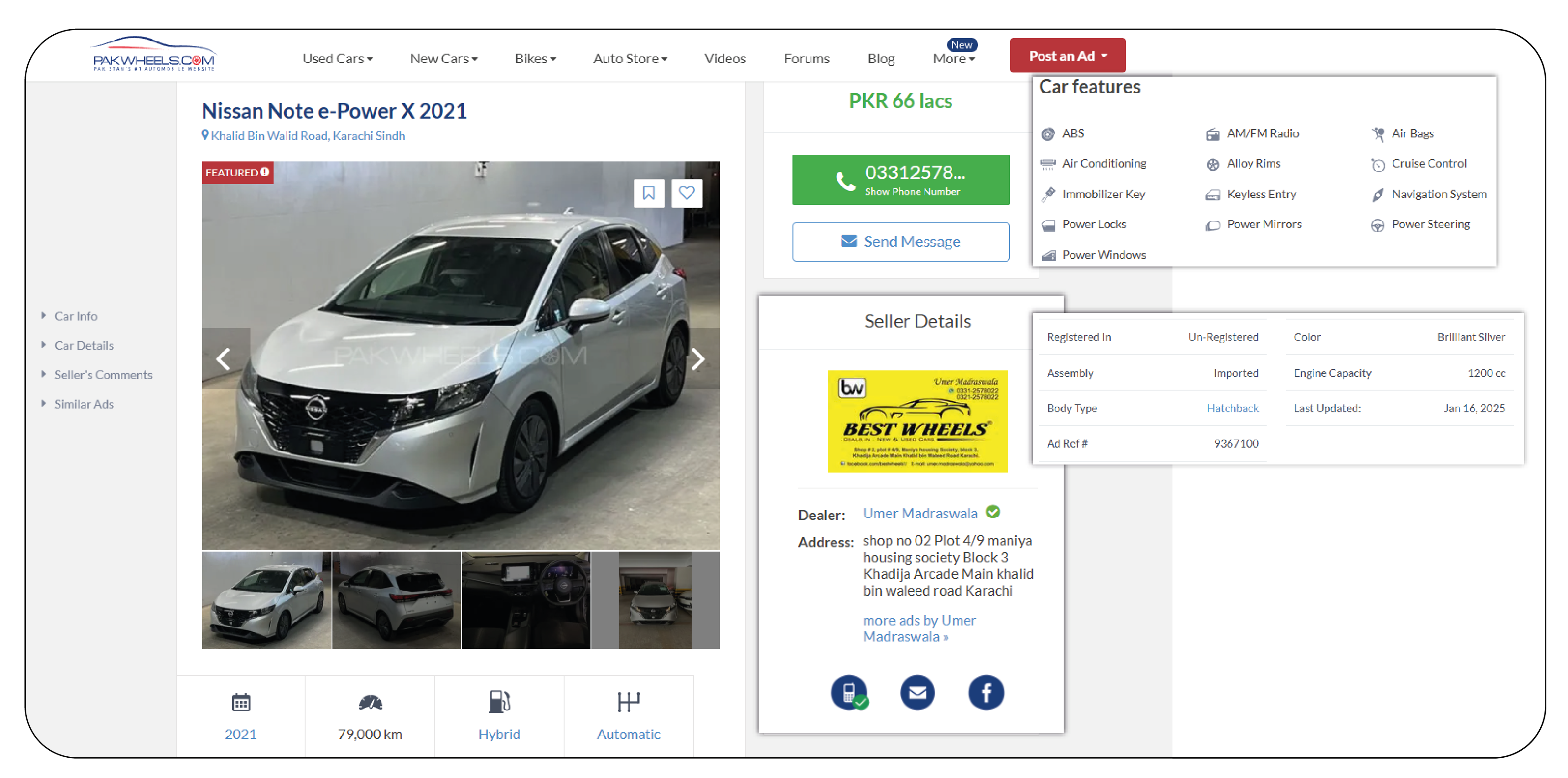This screenshot has width=1568, height=778.
Task: Show the next car photo
Action: [x=697, y=358]
